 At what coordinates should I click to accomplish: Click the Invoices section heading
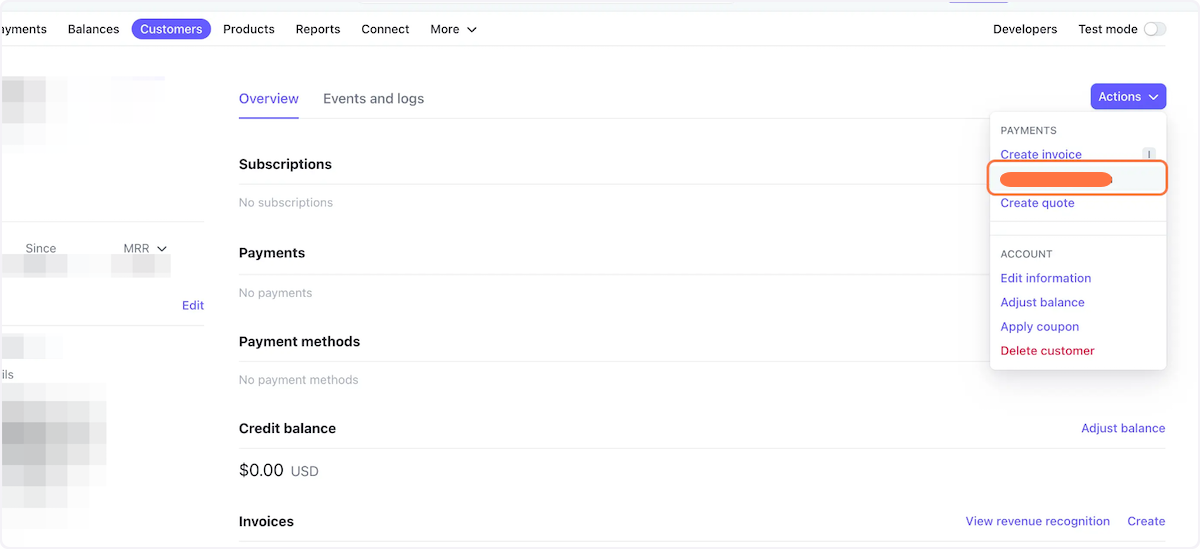click(266, 521)
